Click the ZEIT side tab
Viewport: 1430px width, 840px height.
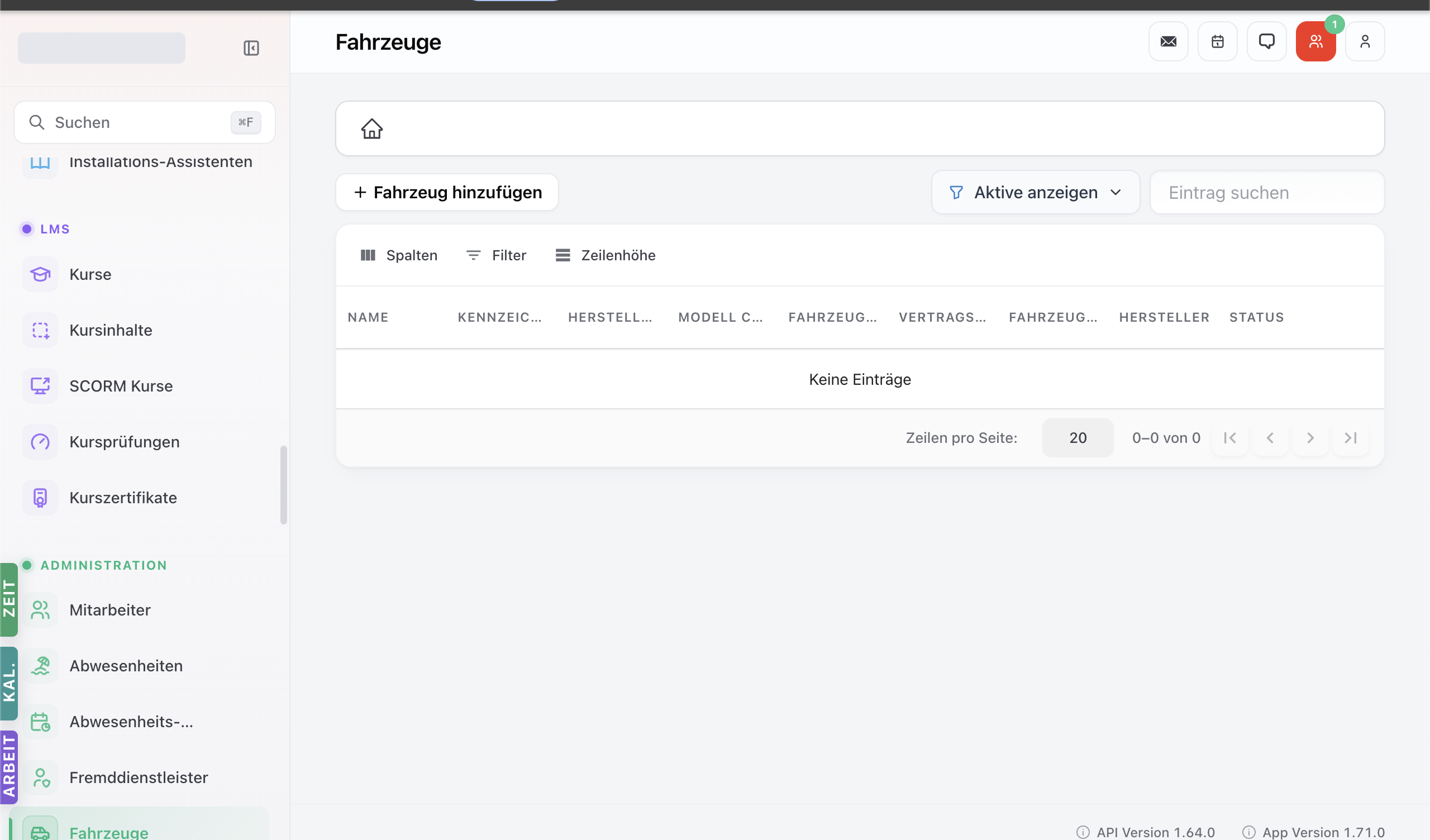pos(9,599)
